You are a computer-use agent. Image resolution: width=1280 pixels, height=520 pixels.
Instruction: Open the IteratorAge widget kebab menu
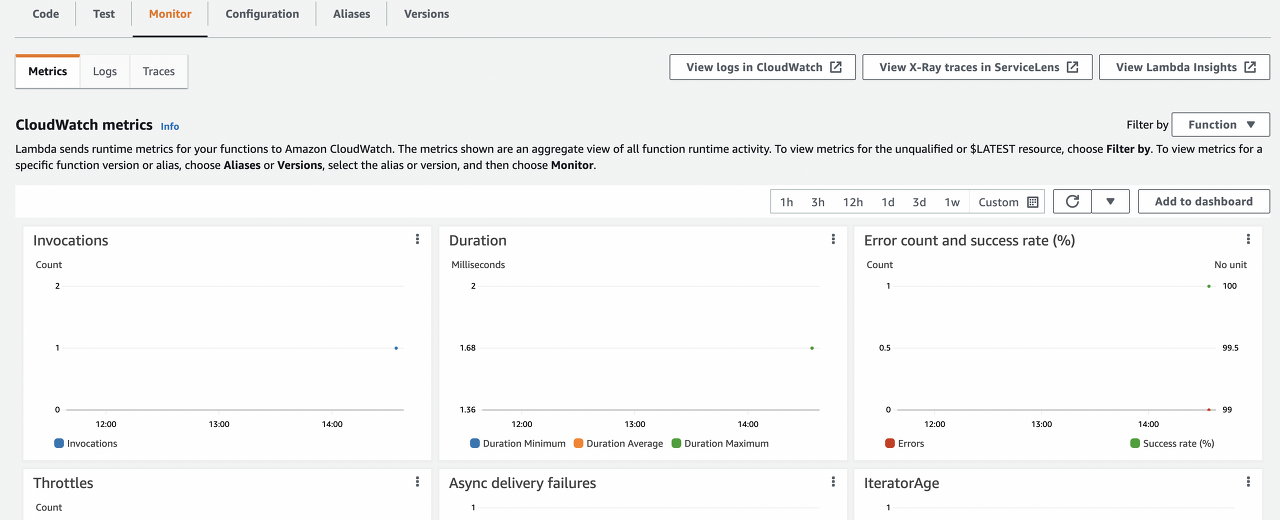(x=1248, y=482)
